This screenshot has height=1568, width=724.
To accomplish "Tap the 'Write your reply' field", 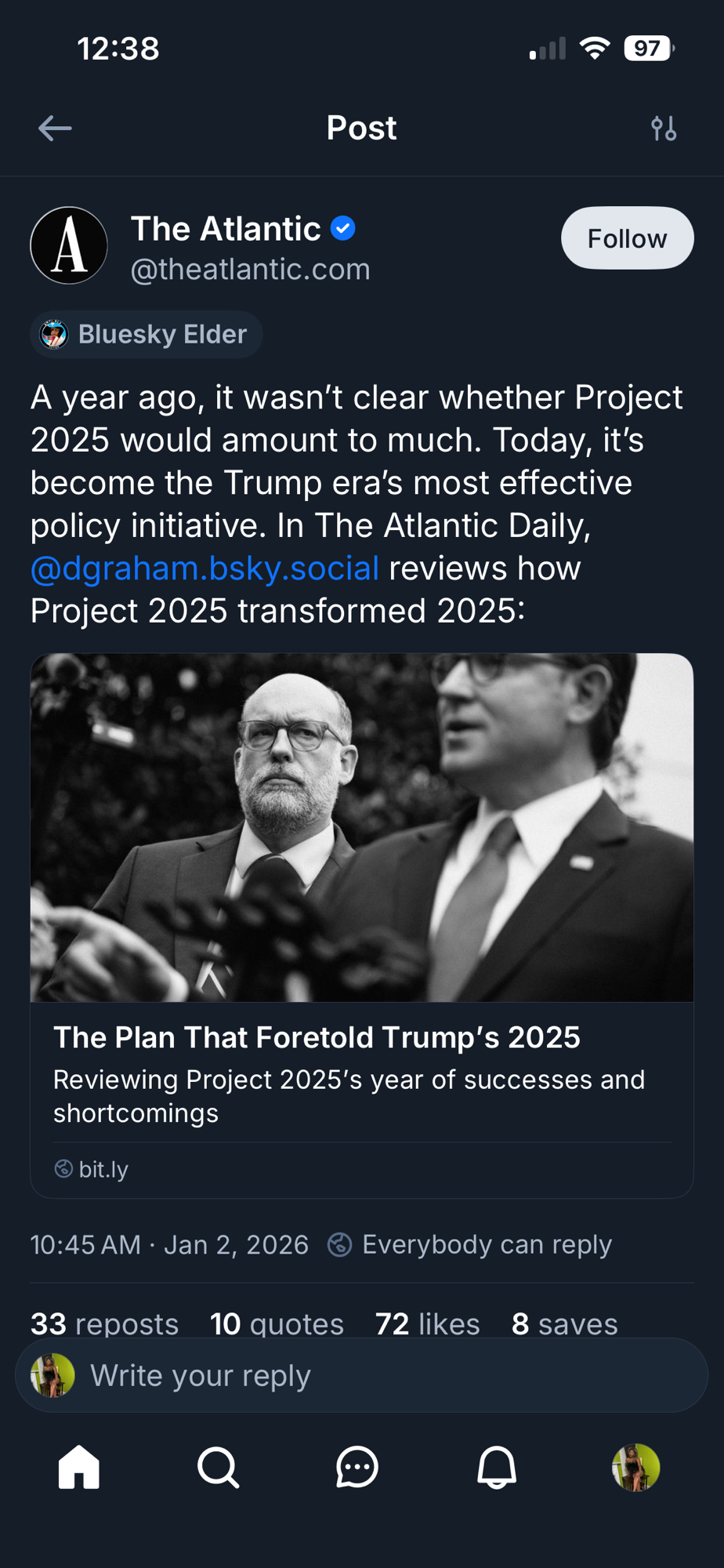I will coord(376,1375).
